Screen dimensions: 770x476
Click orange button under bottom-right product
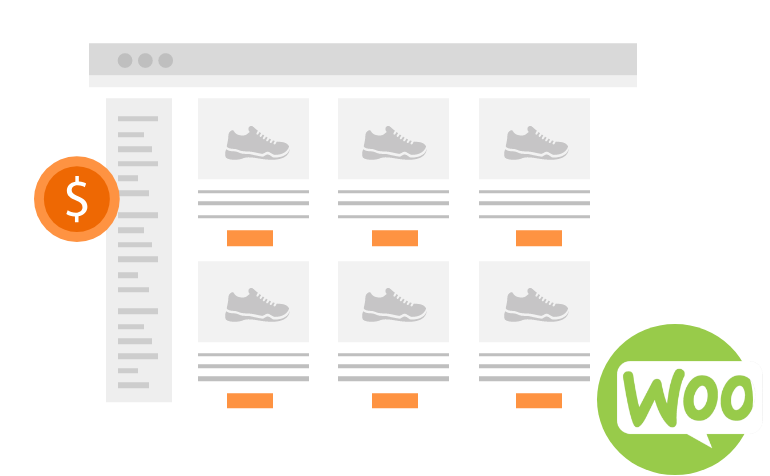tap(539, 401)
